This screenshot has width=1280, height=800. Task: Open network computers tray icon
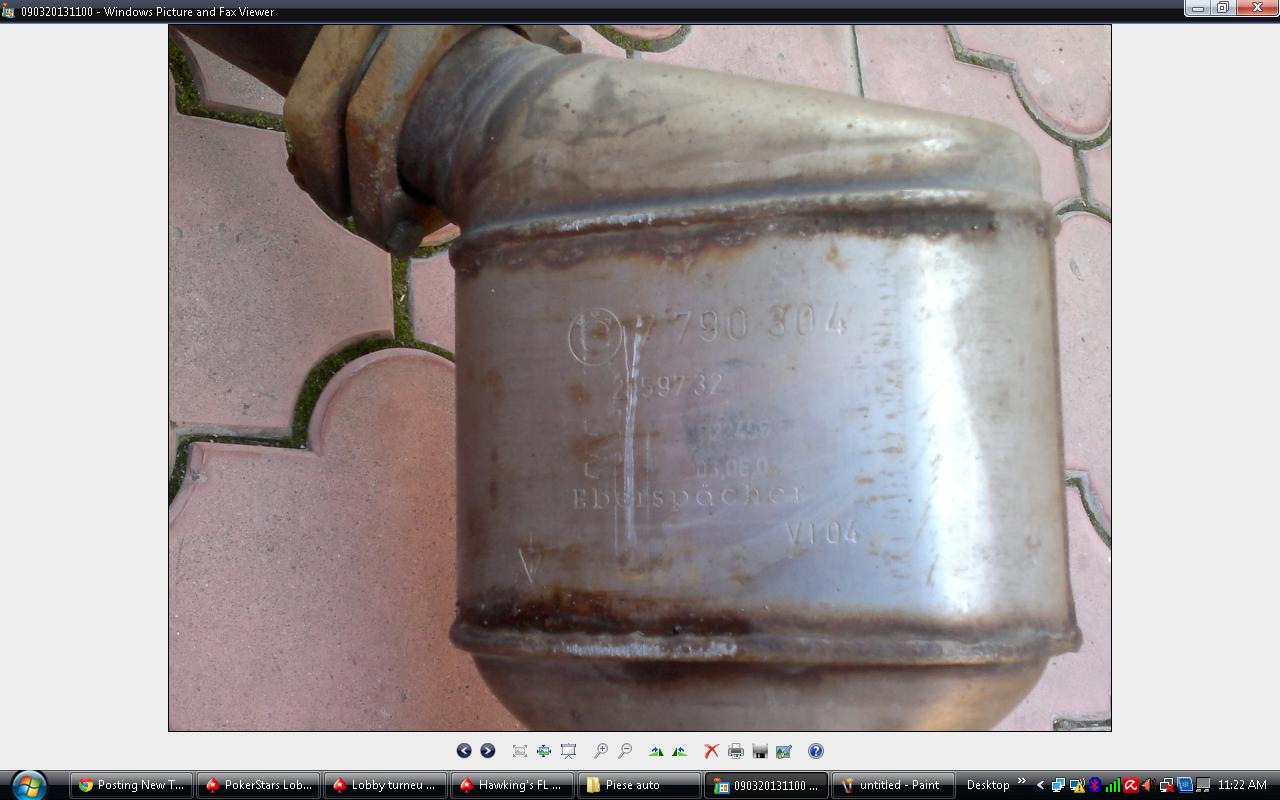point(1058,785)
